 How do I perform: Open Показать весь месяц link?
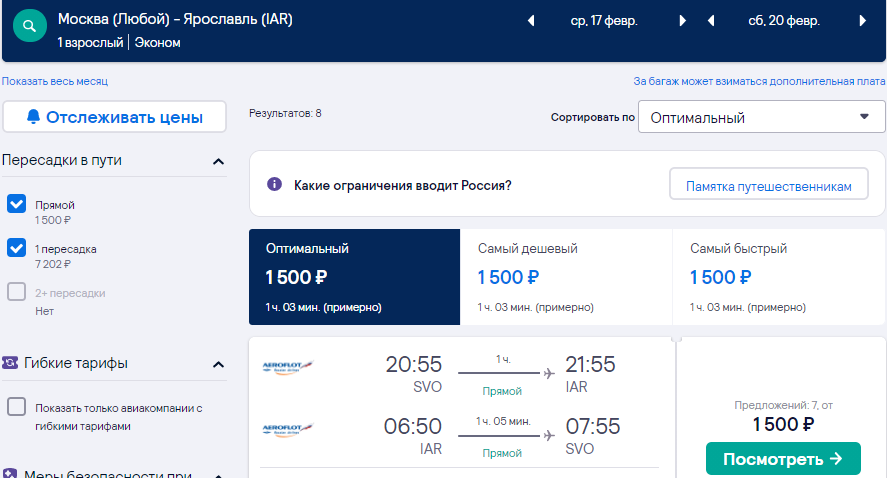55,81
